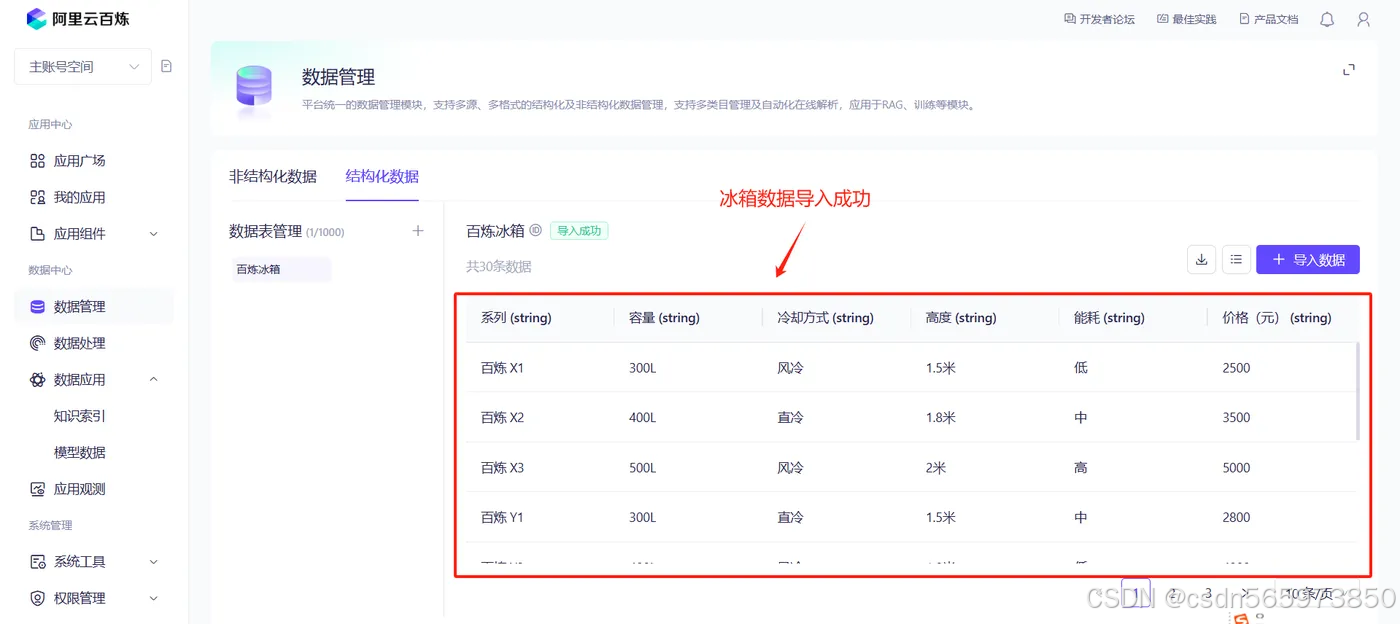1400x624 pixels.
Task: Click the info icon next to 百炼冰箱 title
Action: click(x=536, y=230)
